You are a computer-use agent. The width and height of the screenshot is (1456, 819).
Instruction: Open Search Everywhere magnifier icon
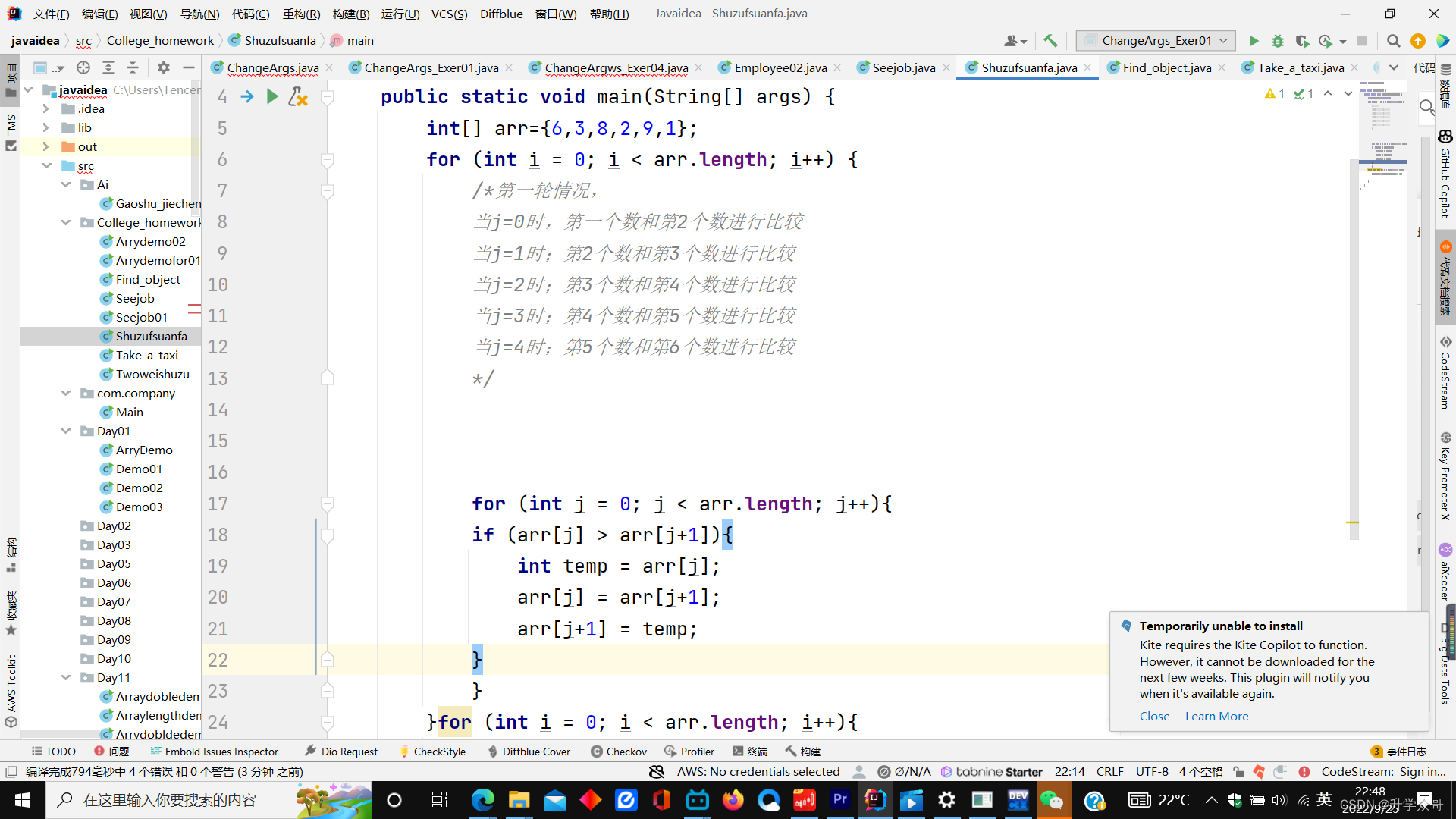[x=1393, y=41]
